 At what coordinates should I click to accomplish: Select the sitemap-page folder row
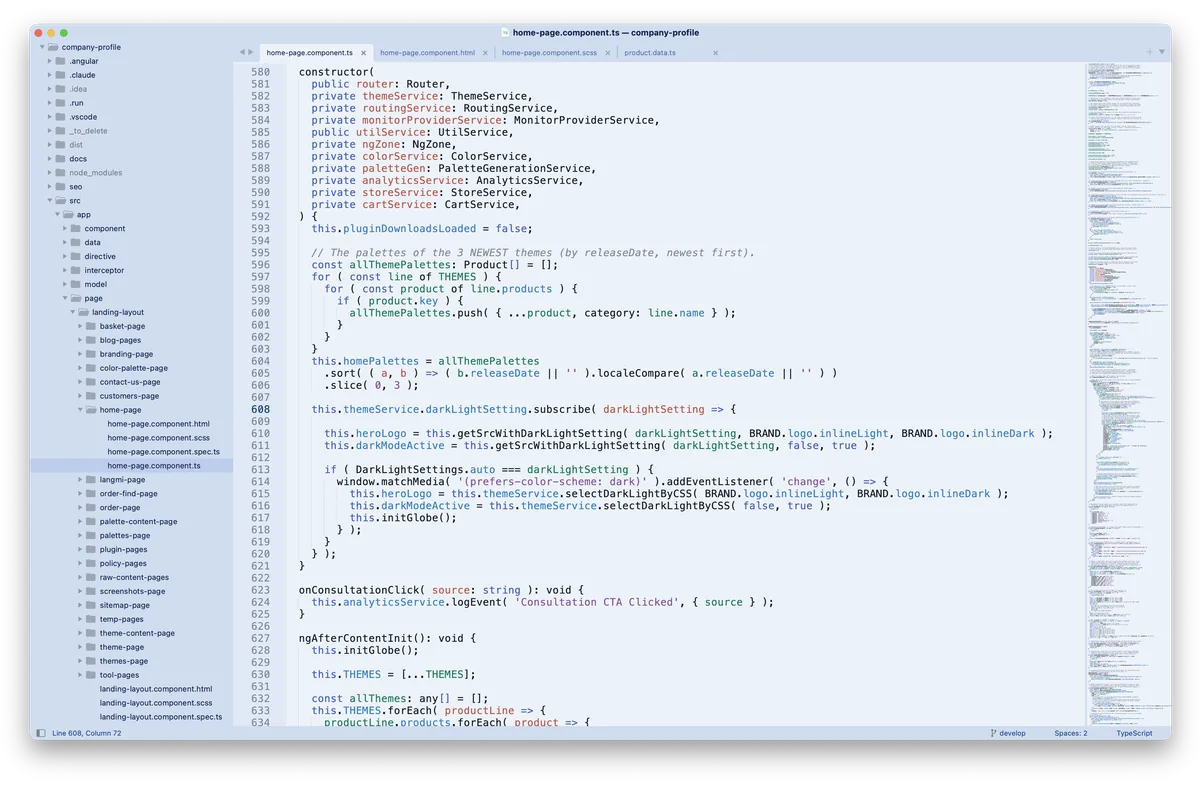(131, 605)
